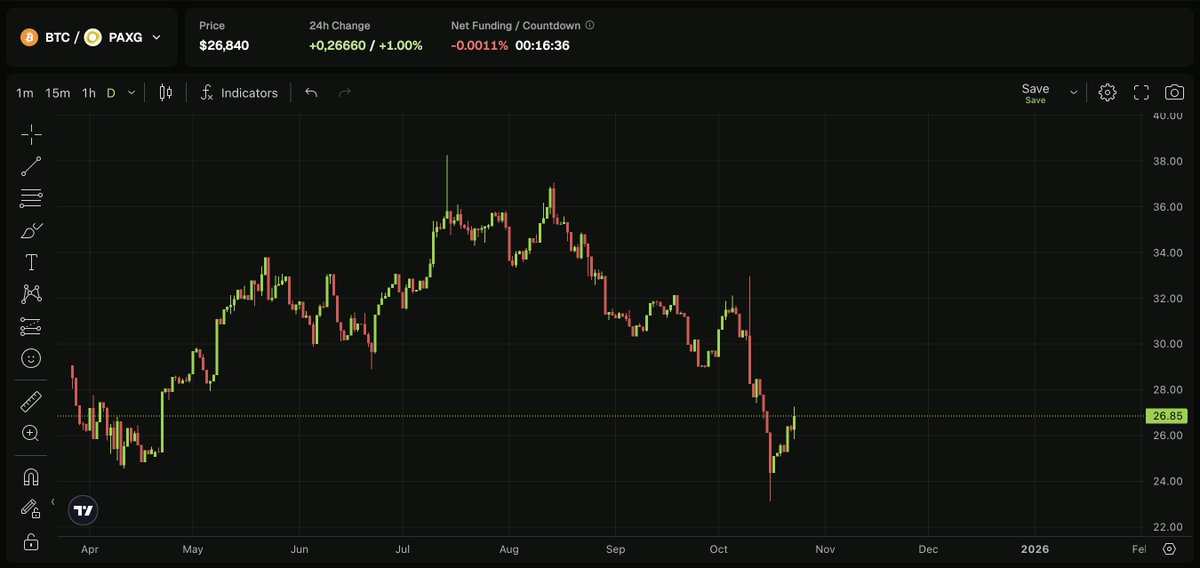Viewport: 1200px width, 568px height.
Task: Open the chart patterns tool
Action: click(x=31, y=294)
